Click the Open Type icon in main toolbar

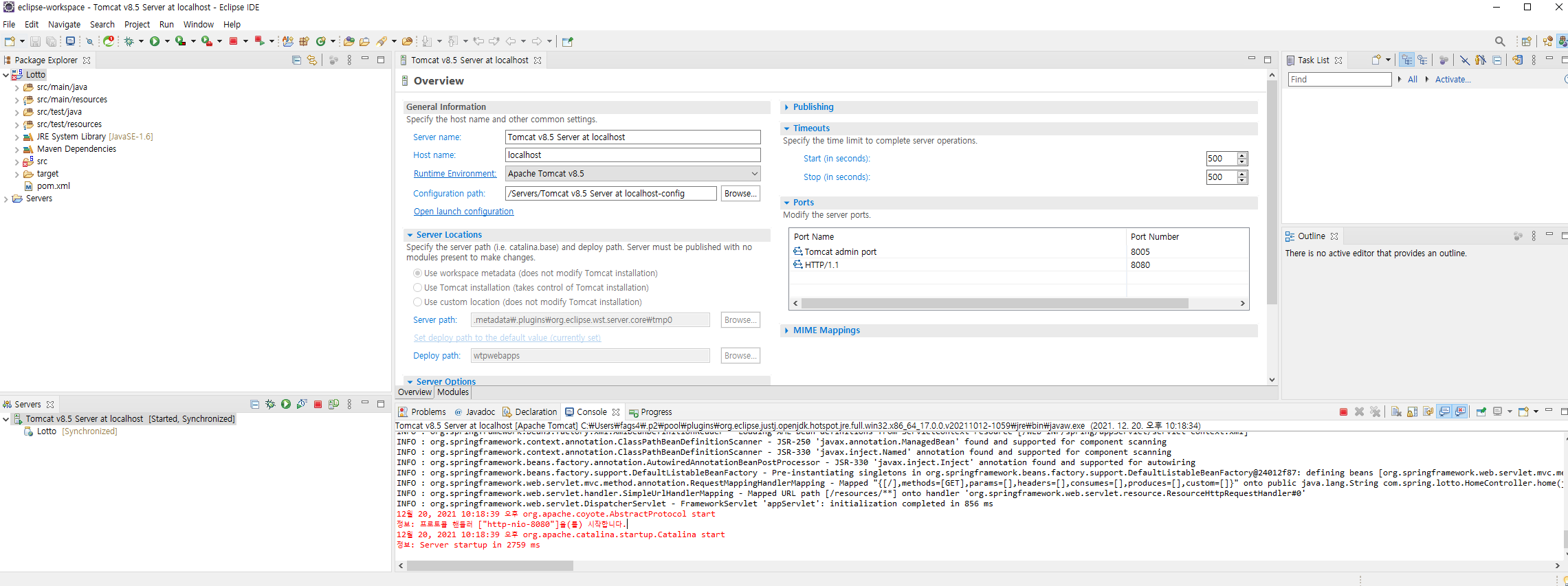click(349, 41)
